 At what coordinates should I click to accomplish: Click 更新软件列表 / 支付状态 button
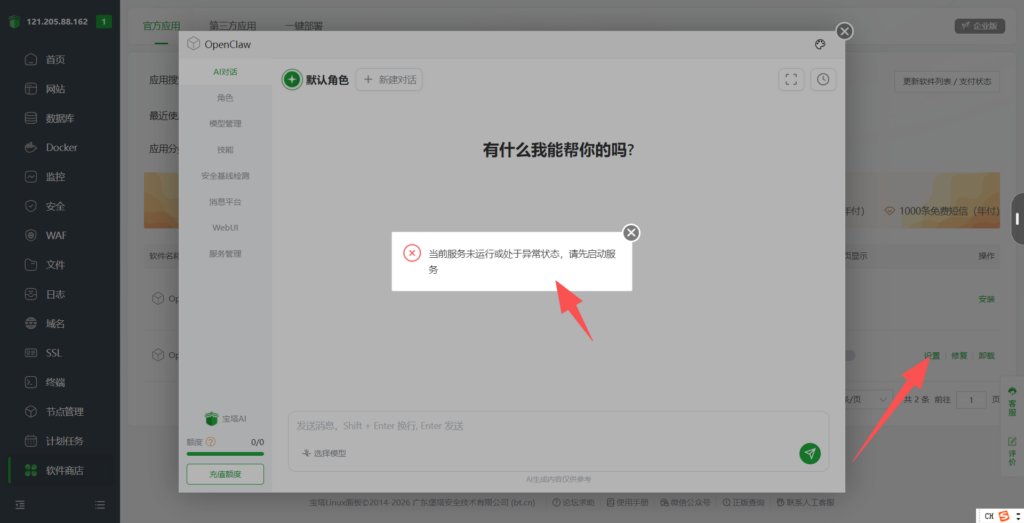pyautogui.click(x=947, y=82)
